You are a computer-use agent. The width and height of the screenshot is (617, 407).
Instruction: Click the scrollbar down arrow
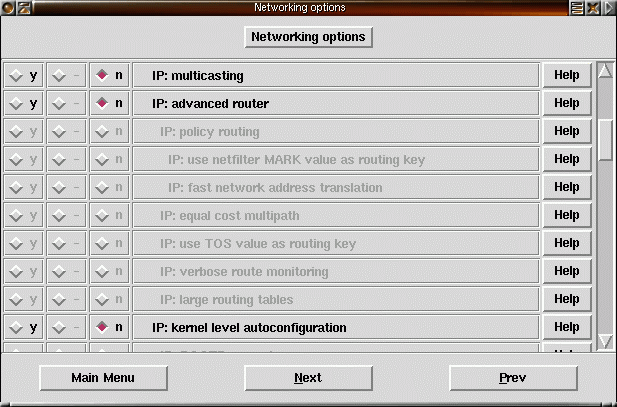[605, 341]
